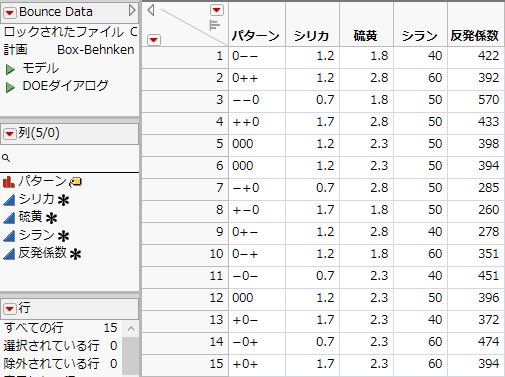Run the モデル script with the green triangle
The width and height of the screenshot is (505, 377).
[10, 69]
